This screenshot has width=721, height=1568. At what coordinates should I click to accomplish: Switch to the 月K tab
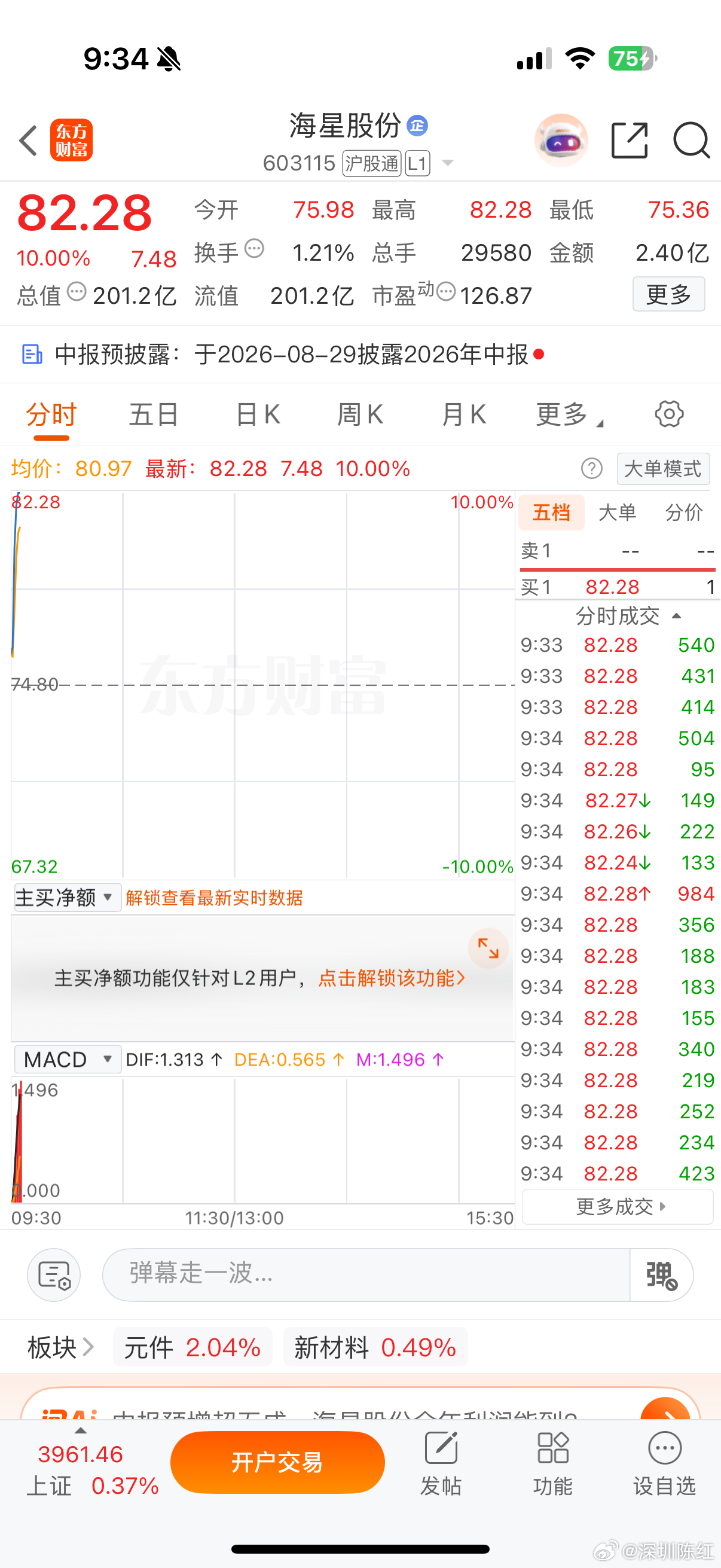464,414
